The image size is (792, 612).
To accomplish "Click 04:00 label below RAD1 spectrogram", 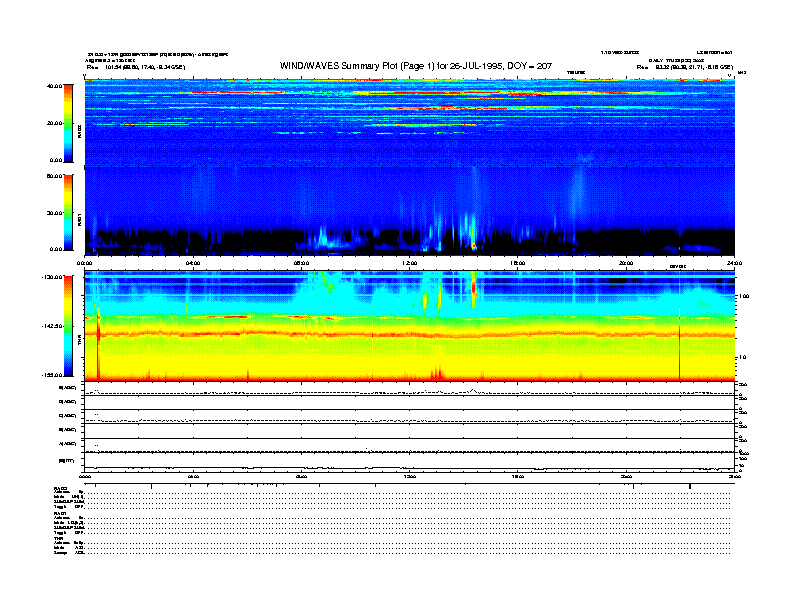I will point(193,263).
